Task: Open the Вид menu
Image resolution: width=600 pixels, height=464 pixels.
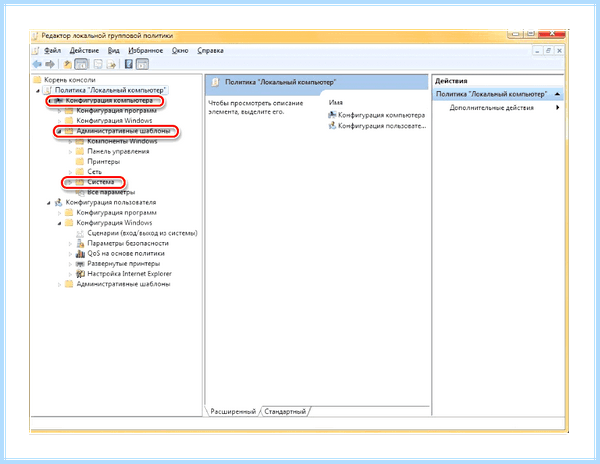Action: pyautogui.click(x=113, y=50)
